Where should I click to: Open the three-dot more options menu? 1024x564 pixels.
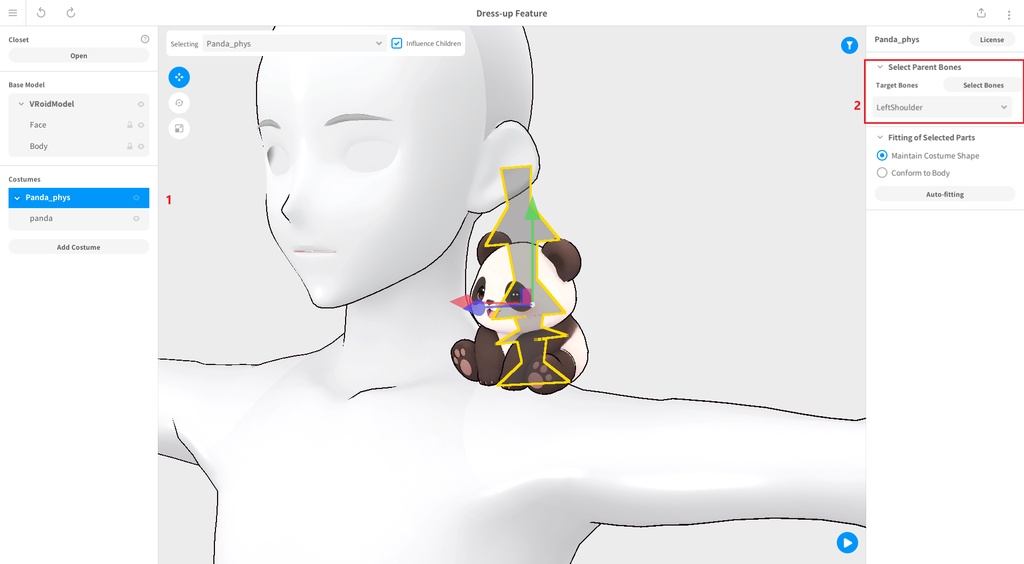[x=1008, y=14]
